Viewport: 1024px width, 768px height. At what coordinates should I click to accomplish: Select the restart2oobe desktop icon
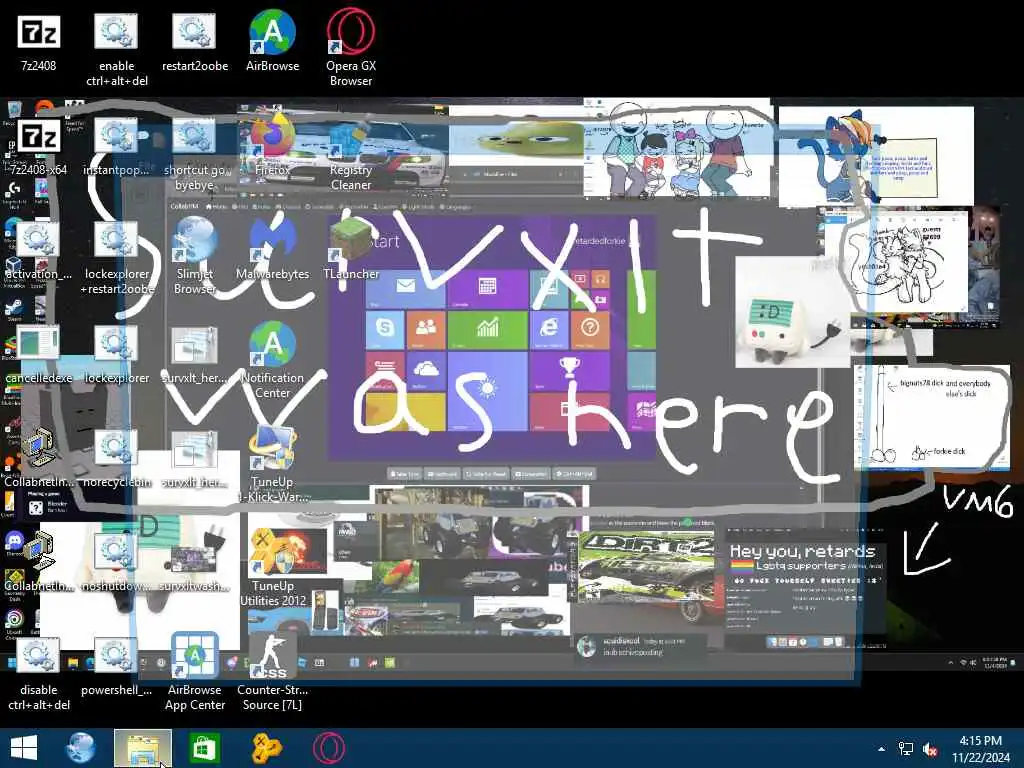[x=195, y=43]
